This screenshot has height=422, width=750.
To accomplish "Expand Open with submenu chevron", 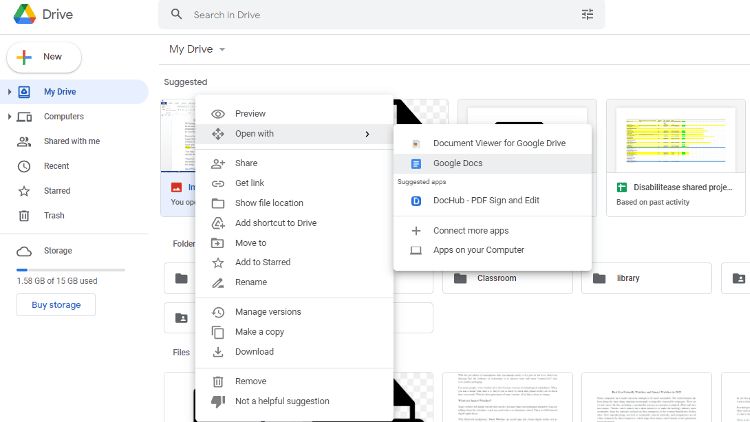I will (x=367, y=134).
